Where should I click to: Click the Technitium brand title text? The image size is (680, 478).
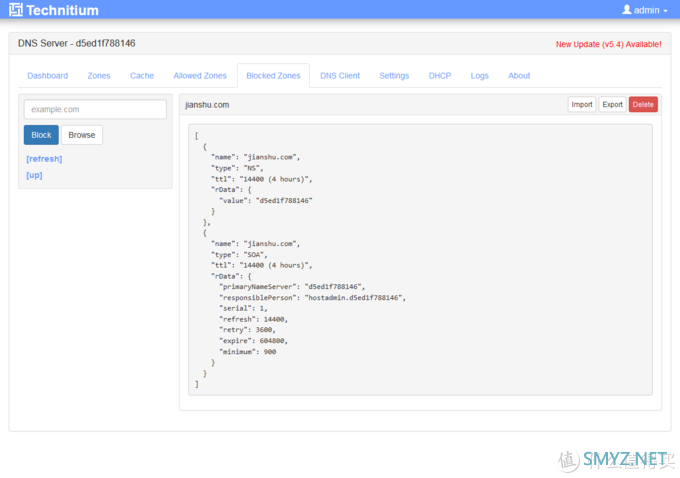tap(62, 10)
